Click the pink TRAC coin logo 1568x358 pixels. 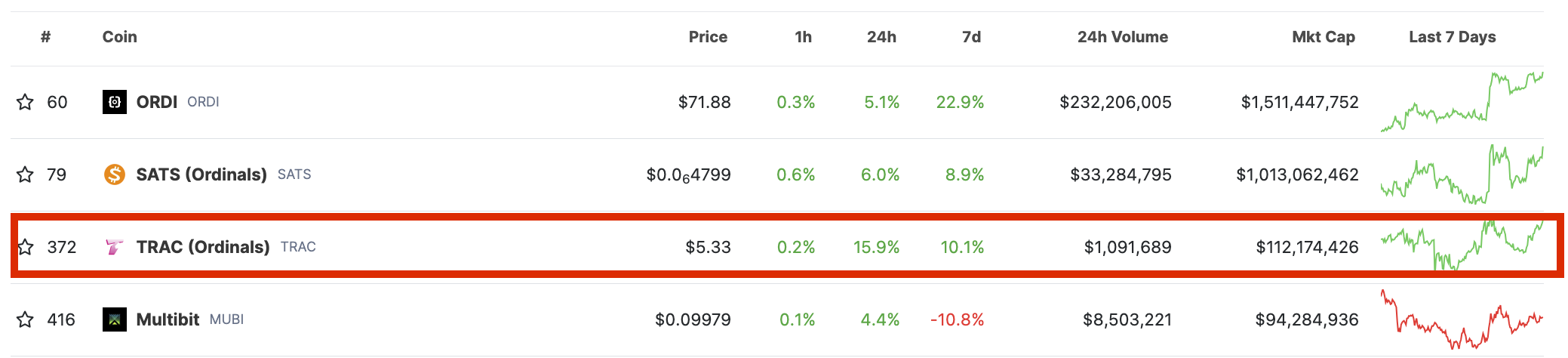click(x=115, y=247)
